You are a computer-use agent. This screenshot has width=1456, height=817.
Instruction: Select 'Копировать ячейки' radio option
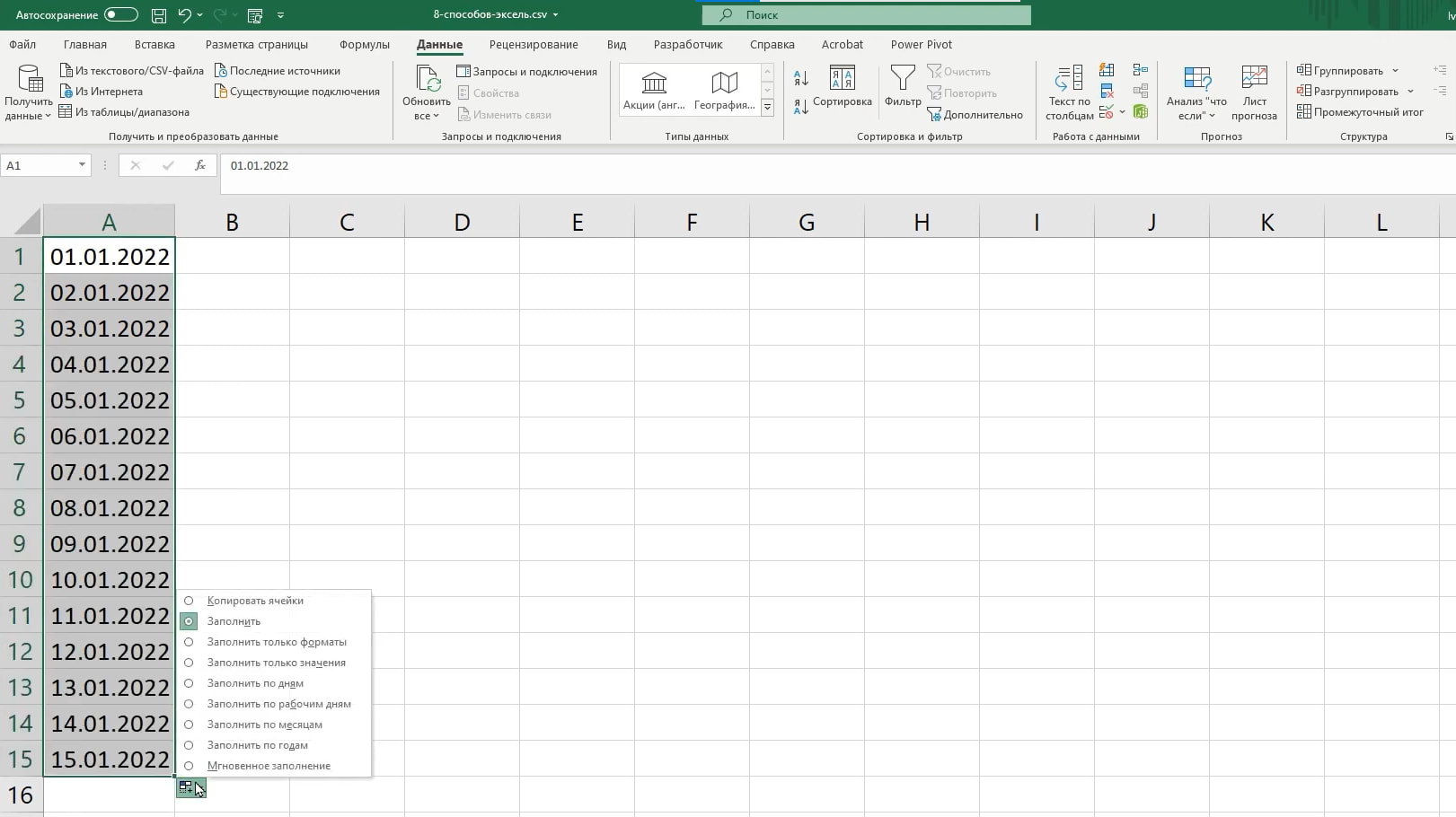pyautogui.click(x=189, y=601)
